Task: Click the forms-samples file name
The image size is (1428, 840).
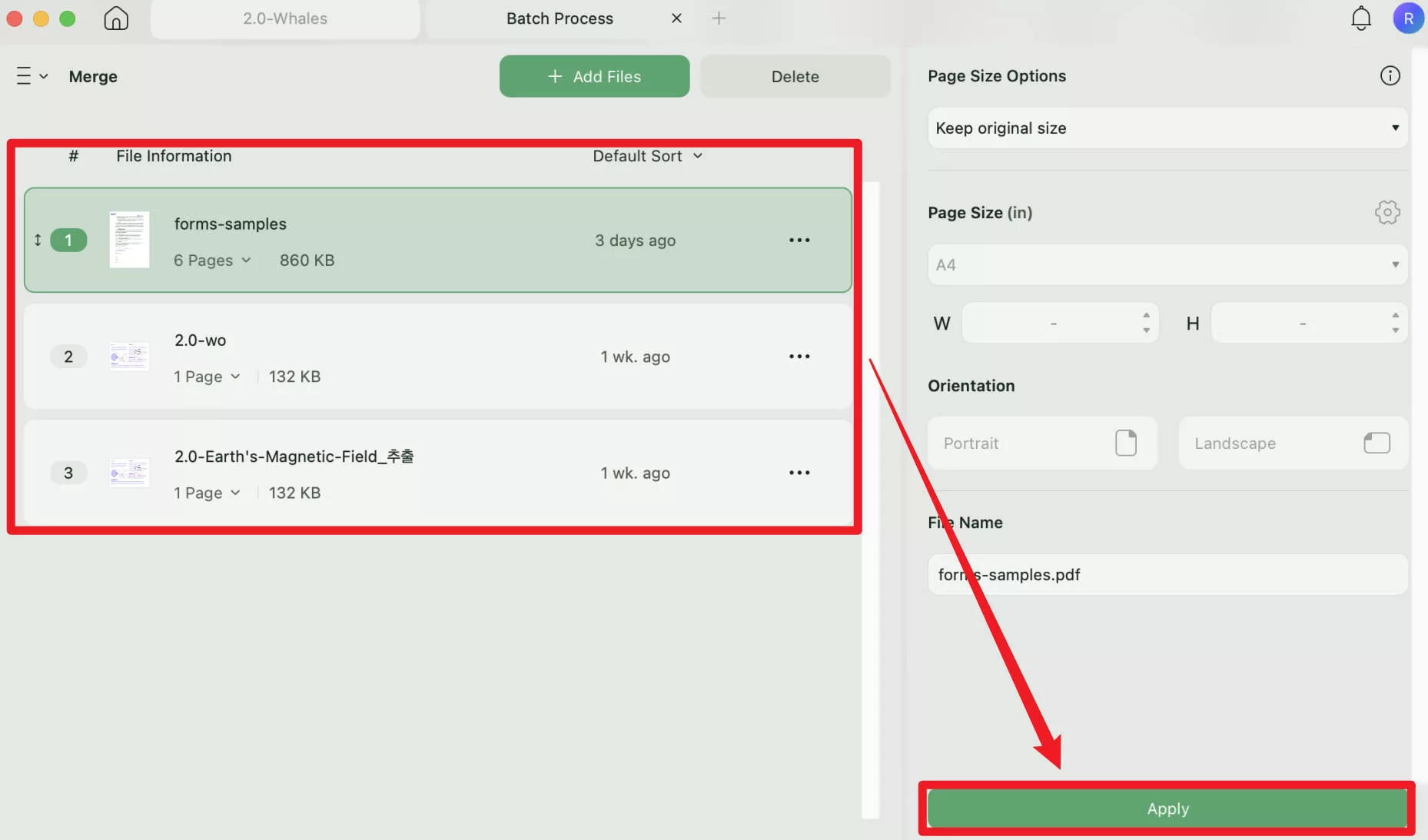Action: (x=230, y=224)
